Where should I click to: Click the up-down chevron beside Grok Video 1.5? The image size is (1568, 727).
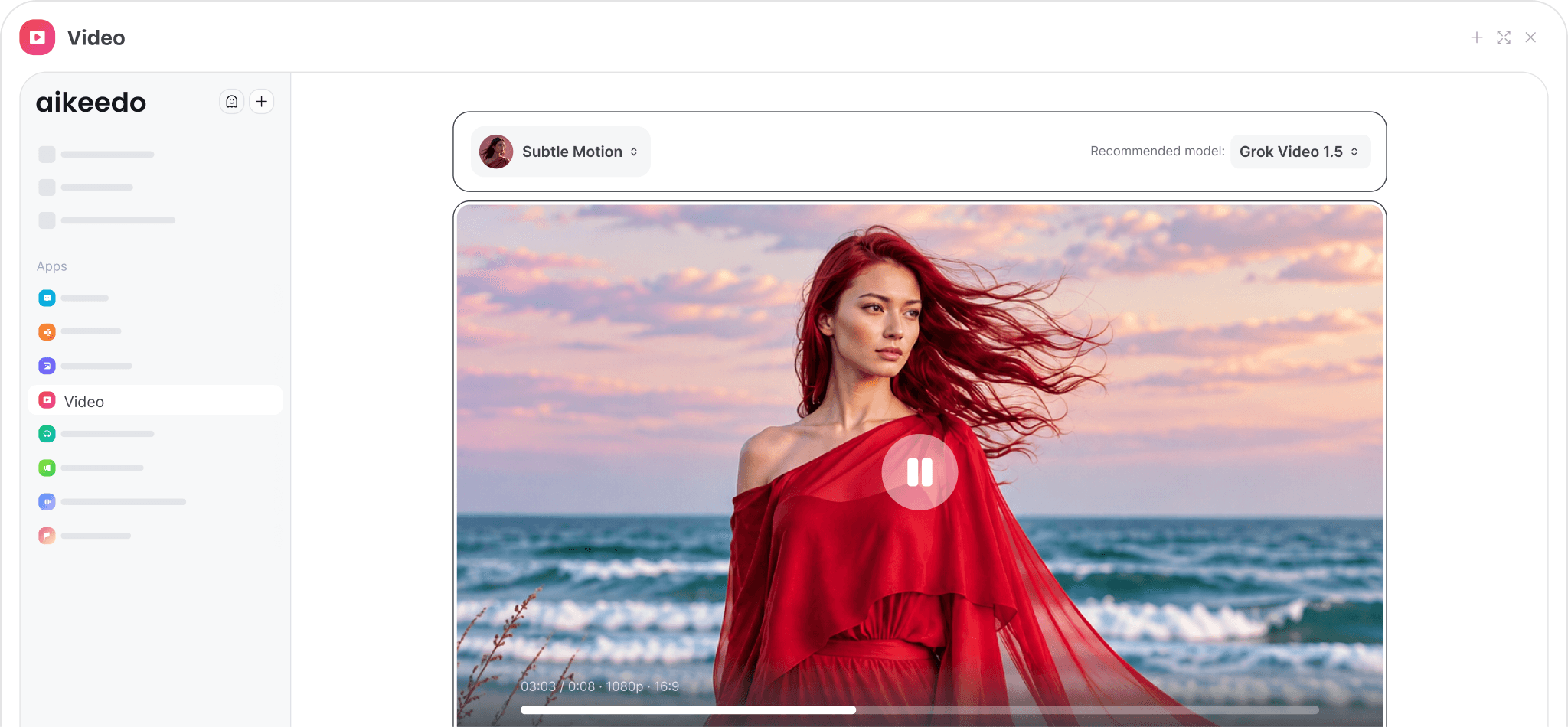pyautogui.click(x=1354, y=152)
